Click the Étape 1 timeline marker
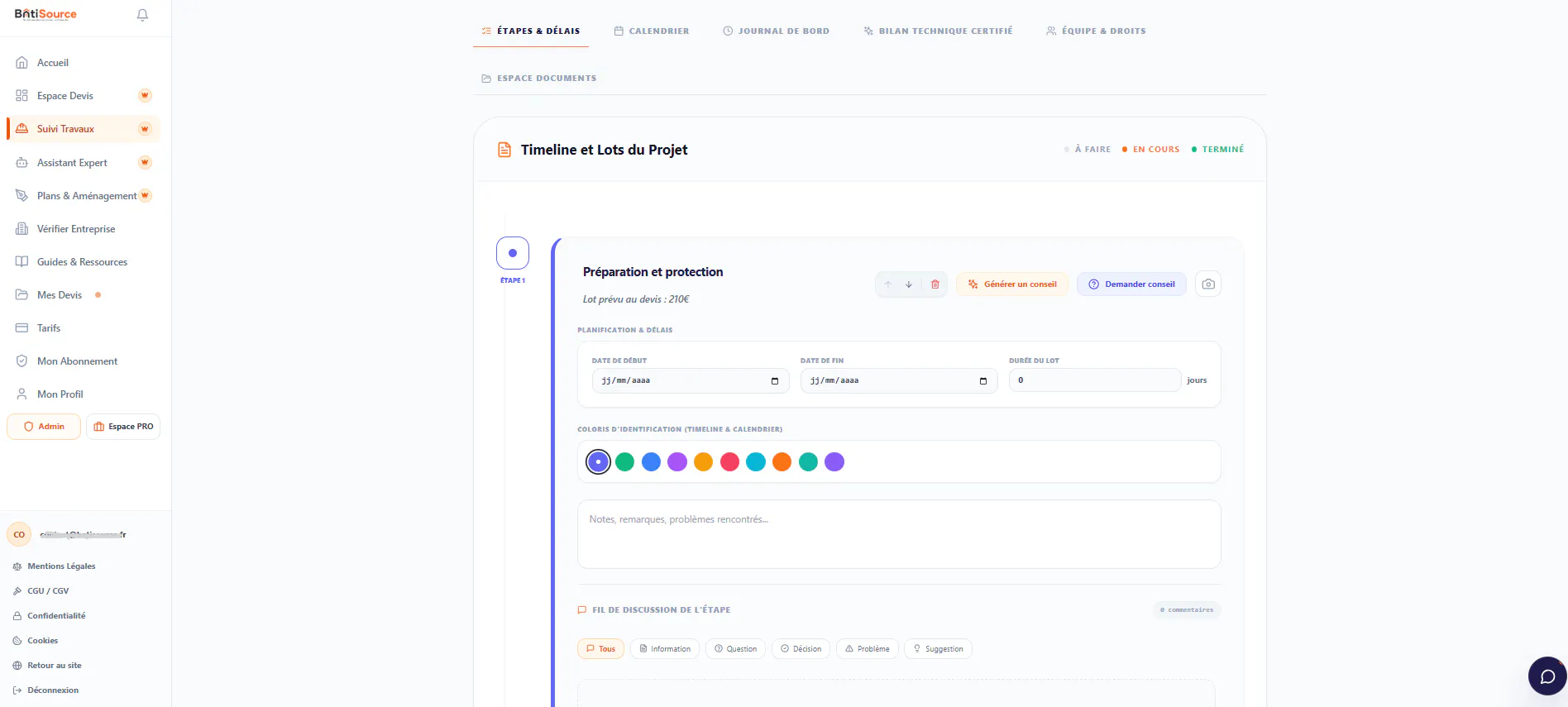Screen dimensions: 1568x707 tap(513, 253)
